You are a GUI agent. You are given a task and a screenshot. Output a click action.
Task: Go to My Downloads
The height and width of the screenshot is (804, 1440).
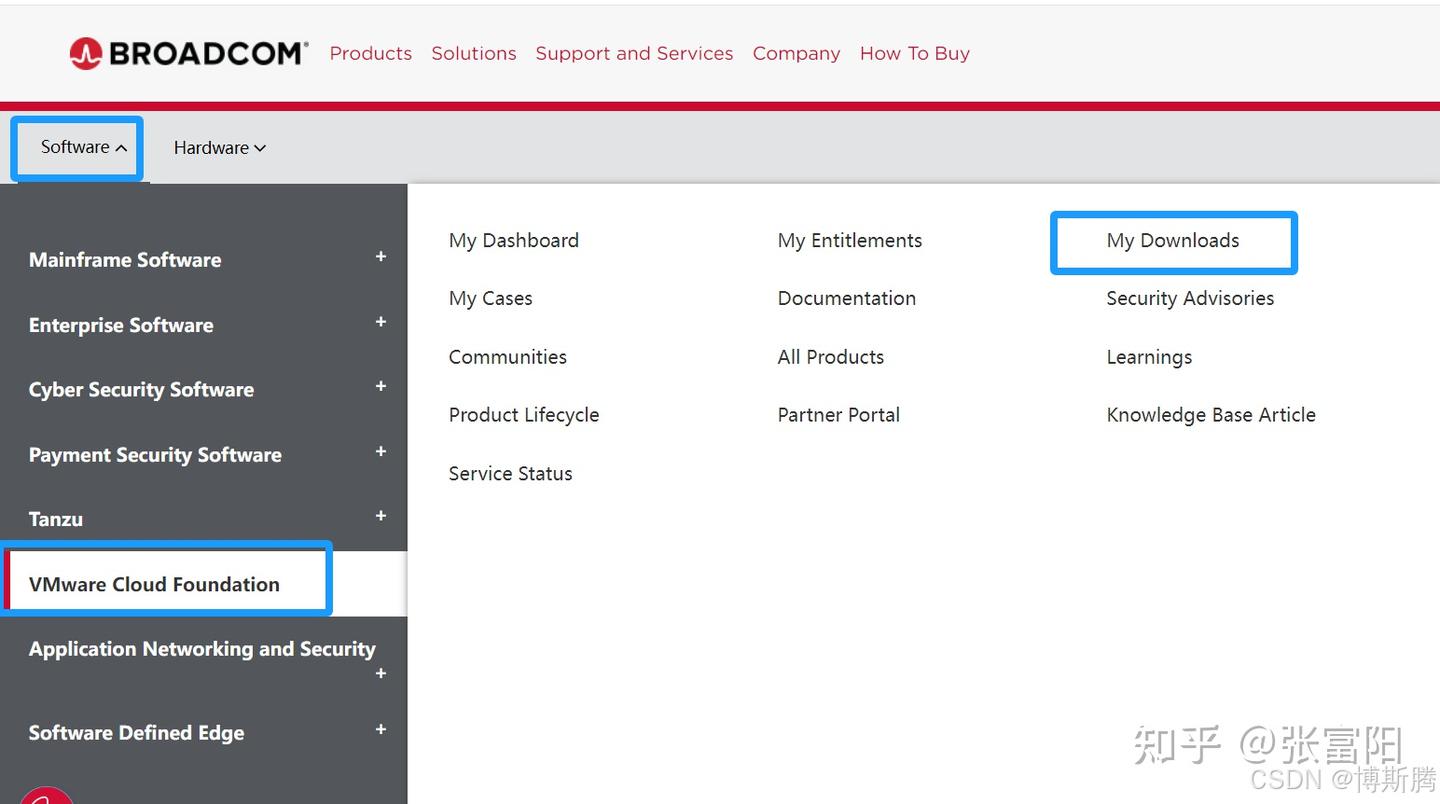(1172, 241)
